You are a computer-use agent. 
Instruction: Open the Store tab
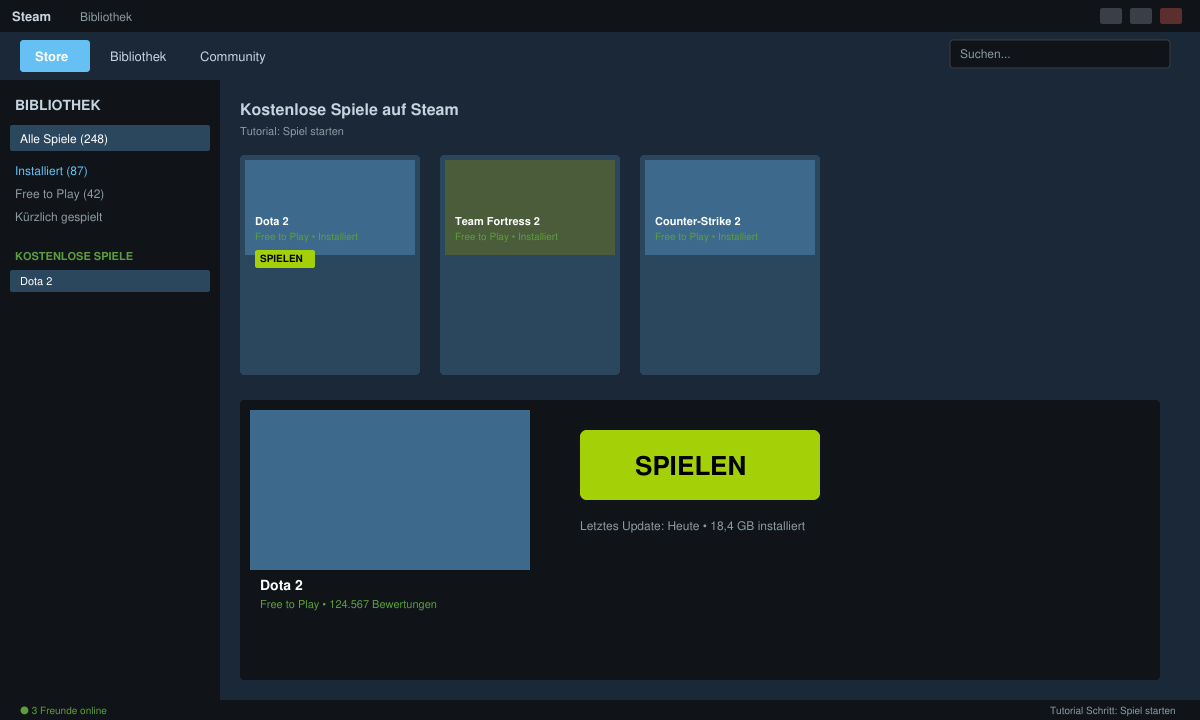pyautogui.click(x=55, y=56)
